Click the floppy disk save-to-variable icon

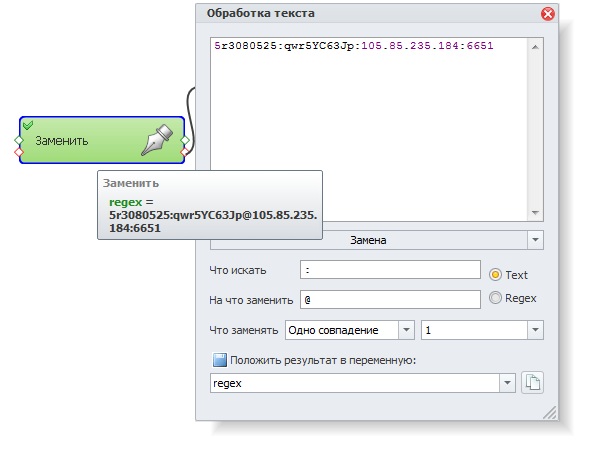tap(220, 360)
